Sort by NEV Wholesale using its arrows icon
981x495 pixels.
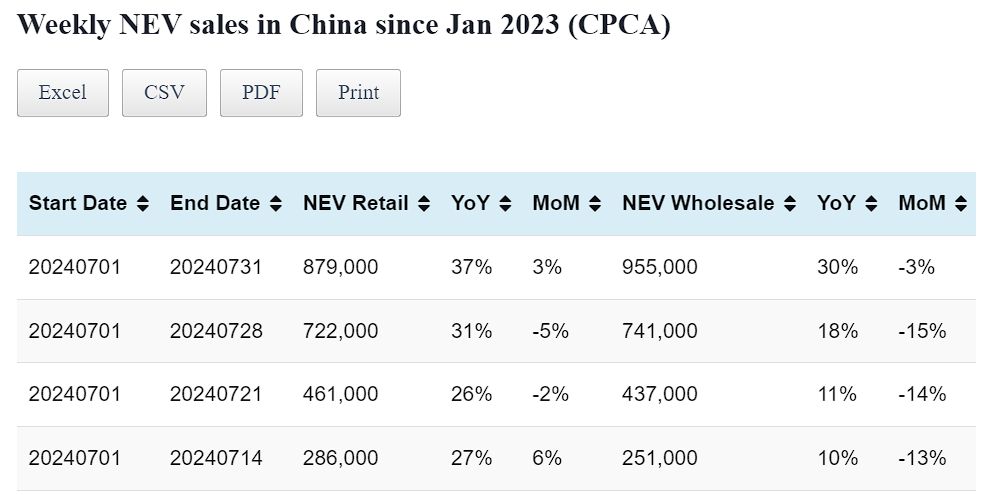(x=790, y=204)
